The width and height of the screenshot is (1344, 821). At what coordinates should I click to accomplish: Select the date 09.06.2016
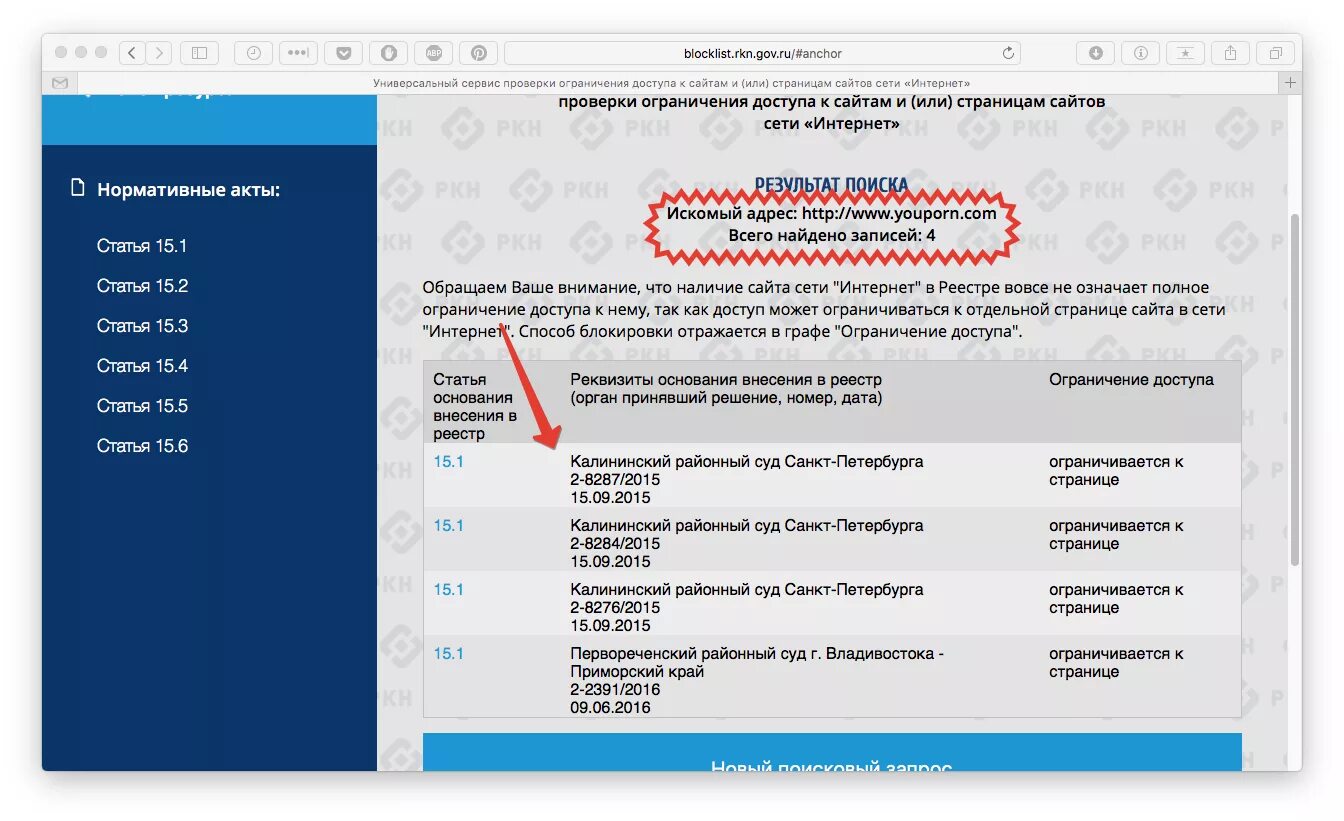(610, 708)
